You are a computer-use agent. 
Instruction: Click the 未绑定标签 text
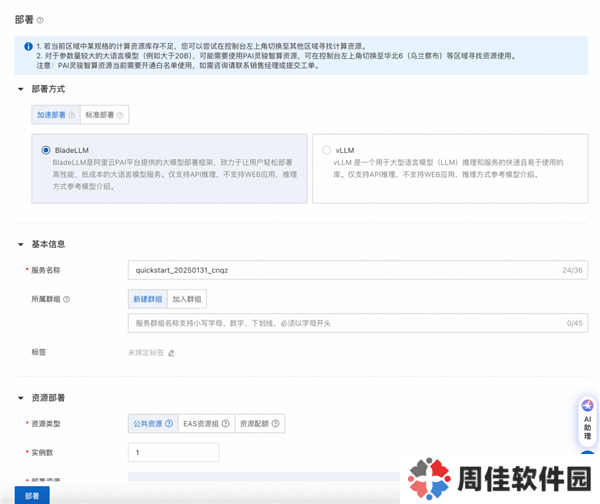click(x=146, y=352)
